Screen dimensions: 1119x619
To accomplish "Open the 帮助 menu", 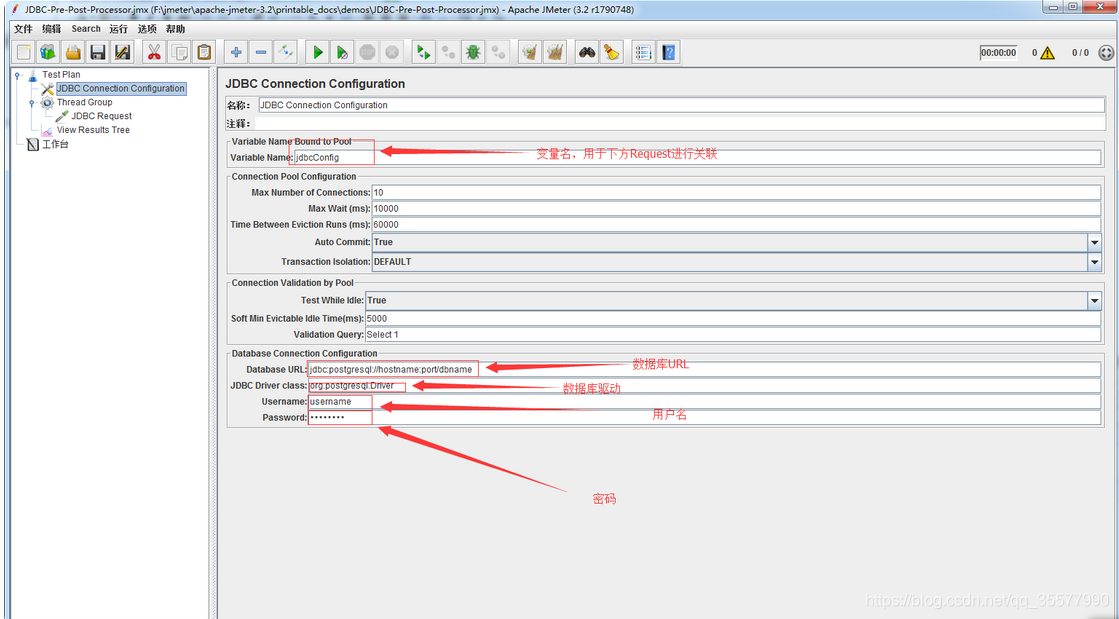I will coord(176,29).
